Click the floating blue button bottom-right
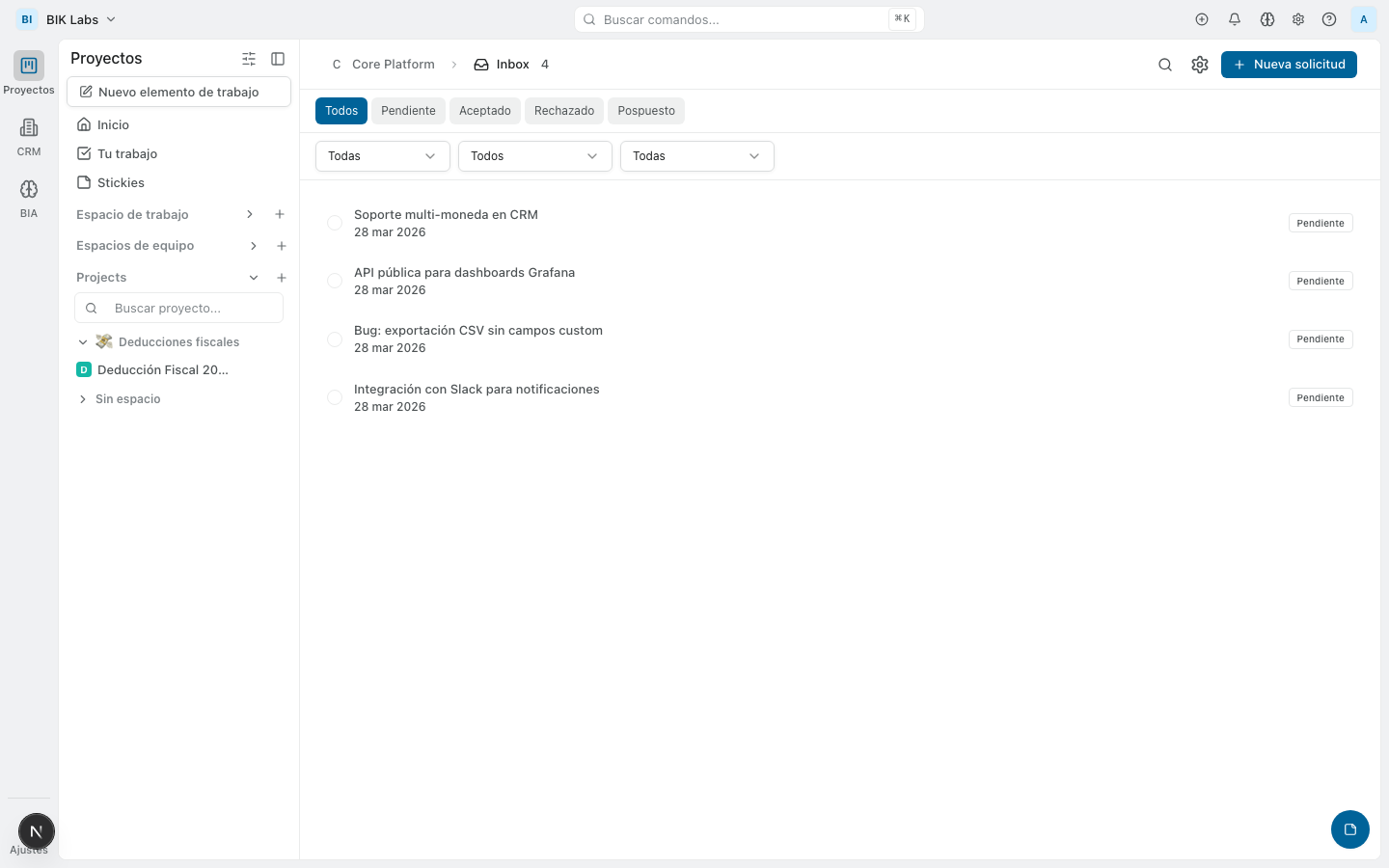 (x=1349, y=829)
